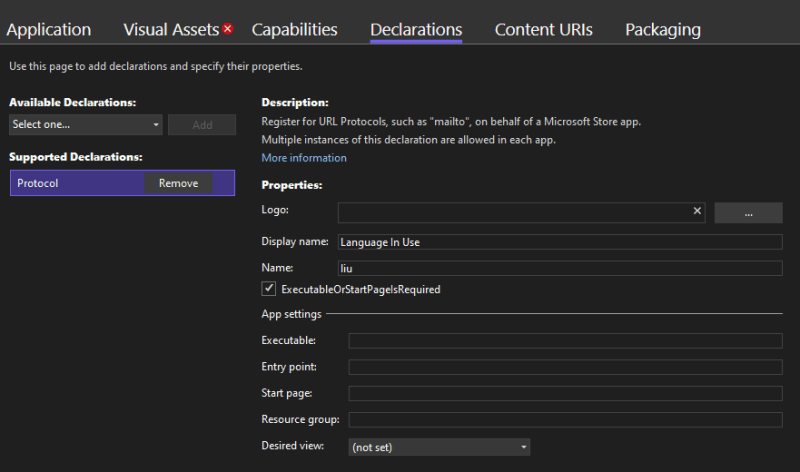
Task: Focus the Executable text field
Action: click(565, 340)
